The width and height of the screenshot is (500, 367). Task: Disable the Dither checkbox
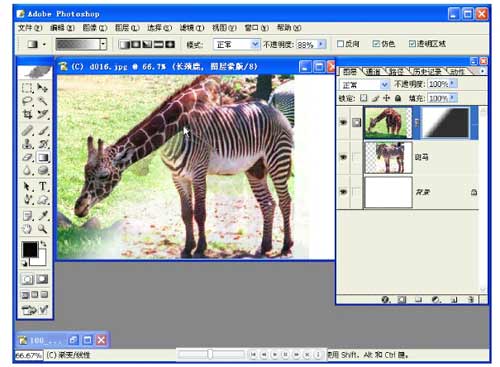point(376,44)
